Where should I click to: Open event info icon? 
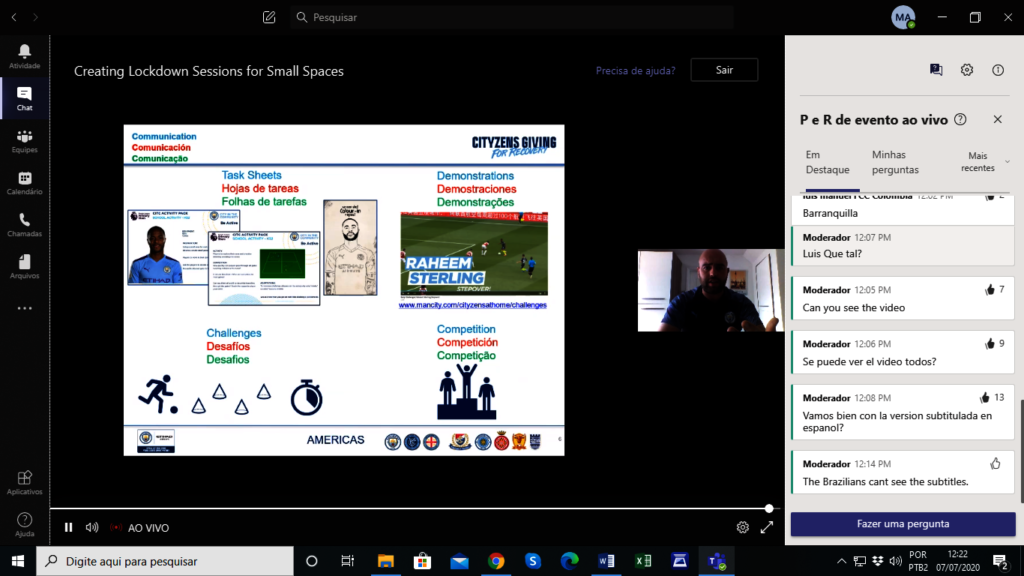coord(998,70)
